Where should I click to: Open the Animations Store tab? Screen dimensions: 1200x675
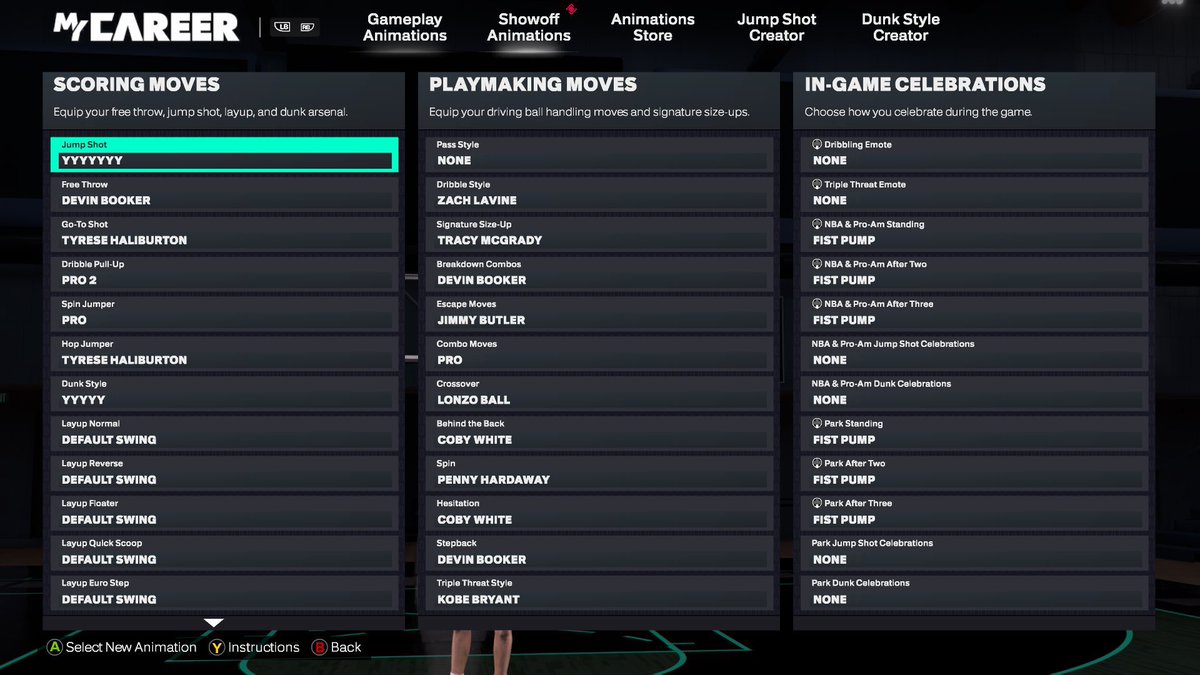pos(653,27)
